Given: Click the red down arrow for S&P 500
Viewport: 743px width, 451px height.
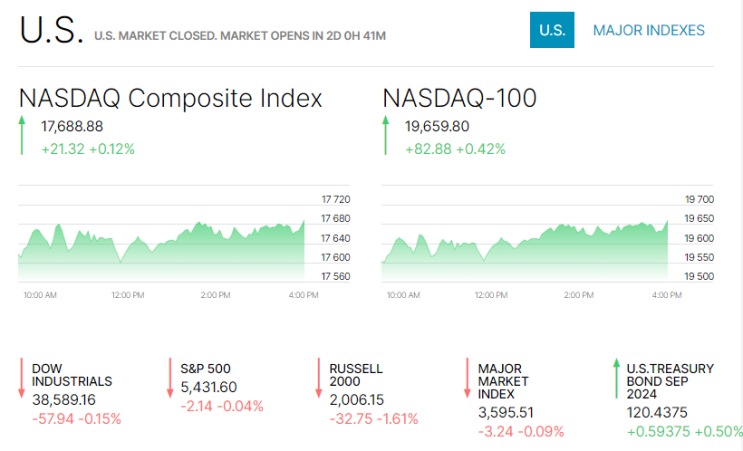Looking at the screenshot, I should pyautogui.click(x=170, y=378).
